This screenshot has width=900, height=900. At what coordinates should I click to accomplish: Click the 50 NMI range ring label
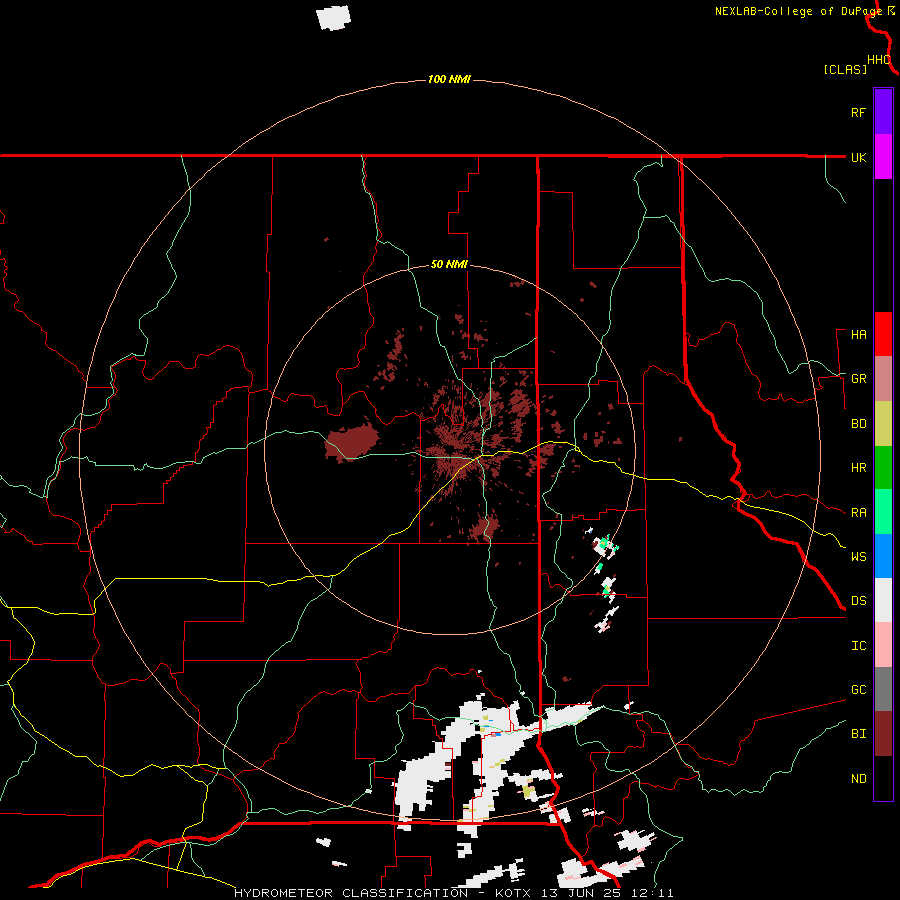coord(449,264)
